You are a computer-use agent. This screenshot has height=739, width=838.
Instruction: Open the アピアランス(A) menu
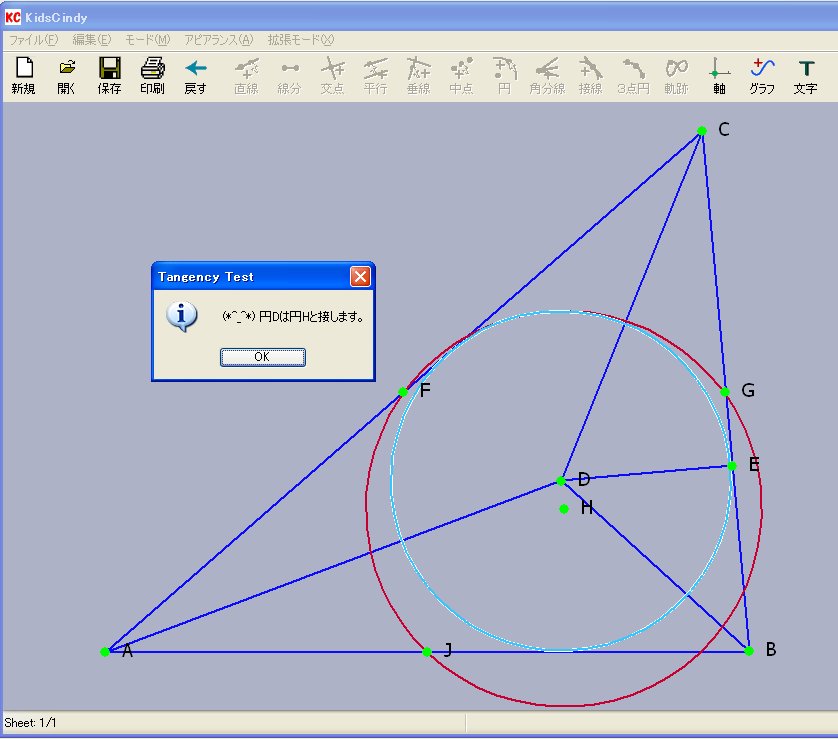coord(218,40)
